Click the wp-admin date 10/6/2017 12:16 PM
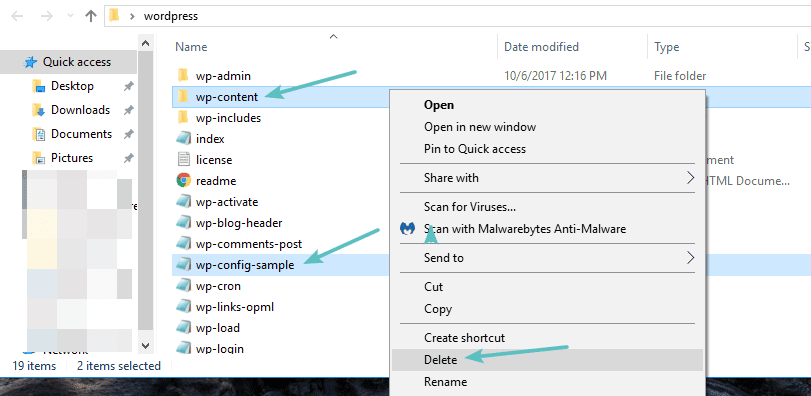 555,76
